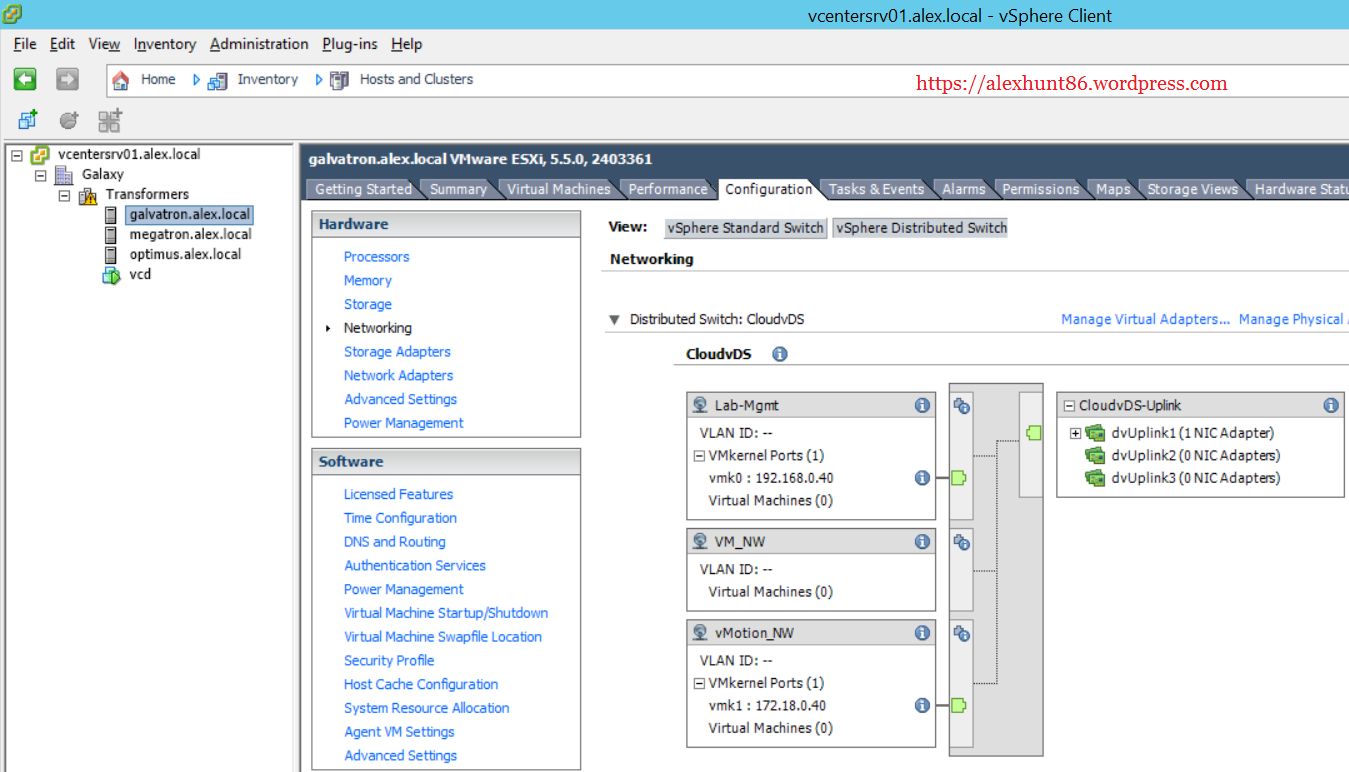Open DNS and Routing settings
Viewport: 1349px width, 772px height.
[394, 542]
